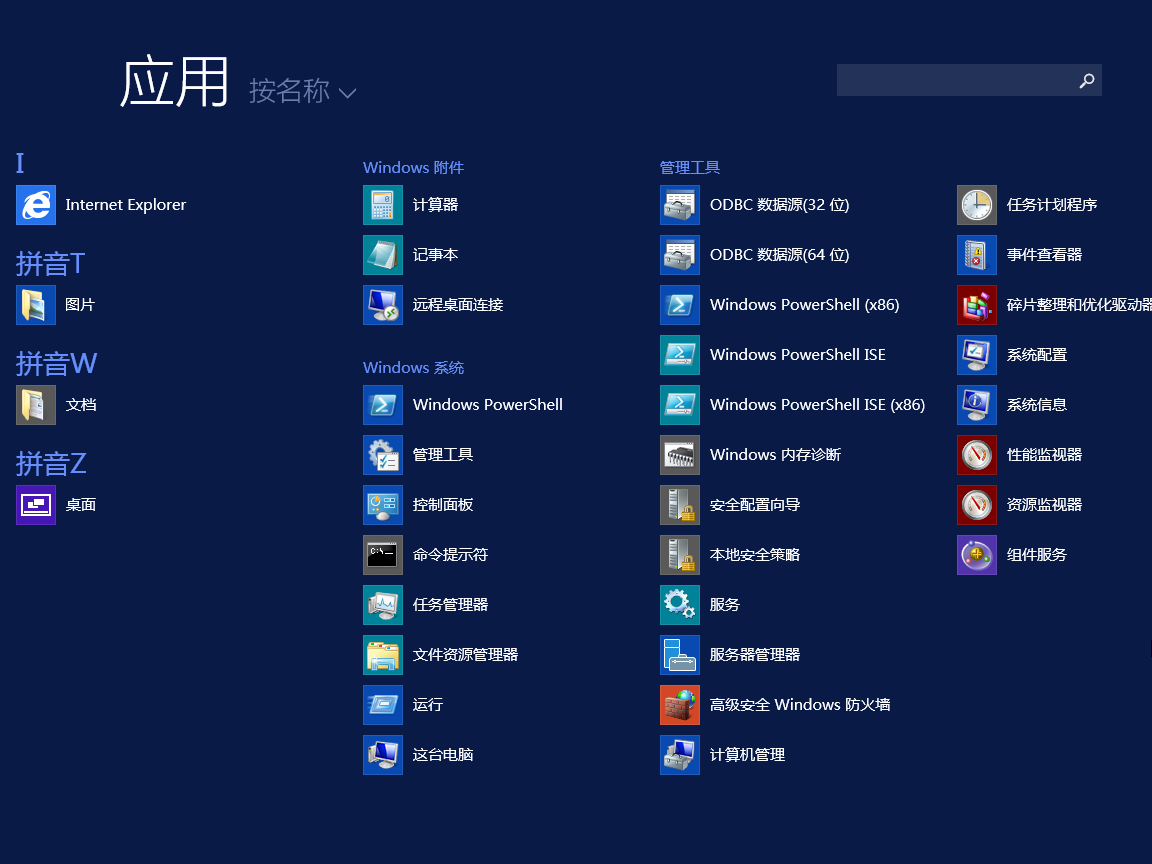Launch the 桌面 tile icon
The image size is (1152, 864).
tap(36, 505)
